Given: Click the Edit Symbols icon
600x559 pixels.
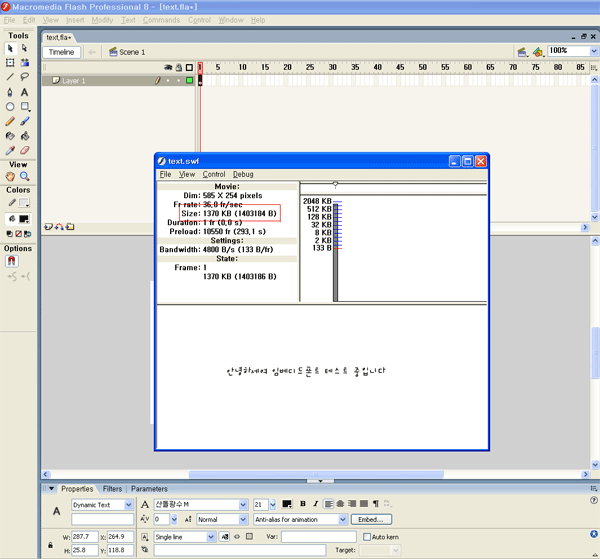Looking at the screenshot, I should pos(538,52).
